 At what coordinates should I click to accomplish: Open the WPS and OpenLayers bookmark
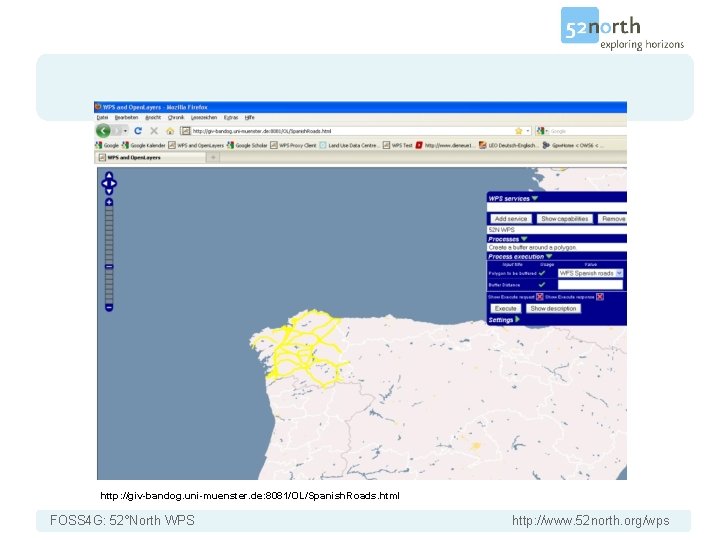(196, 145)
